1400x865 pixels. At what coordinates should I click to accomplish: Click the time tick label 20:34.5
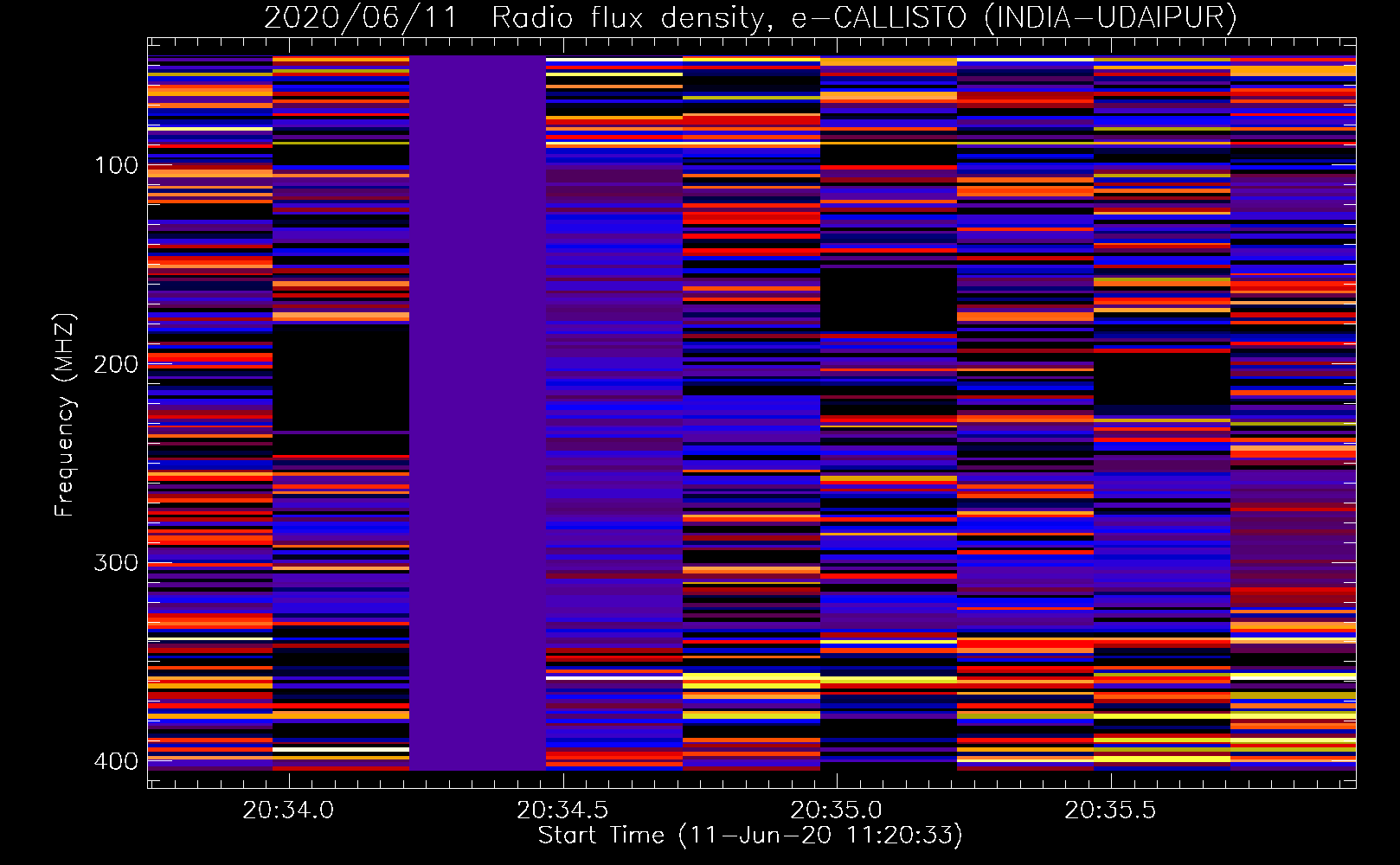(x=562, y=811)
